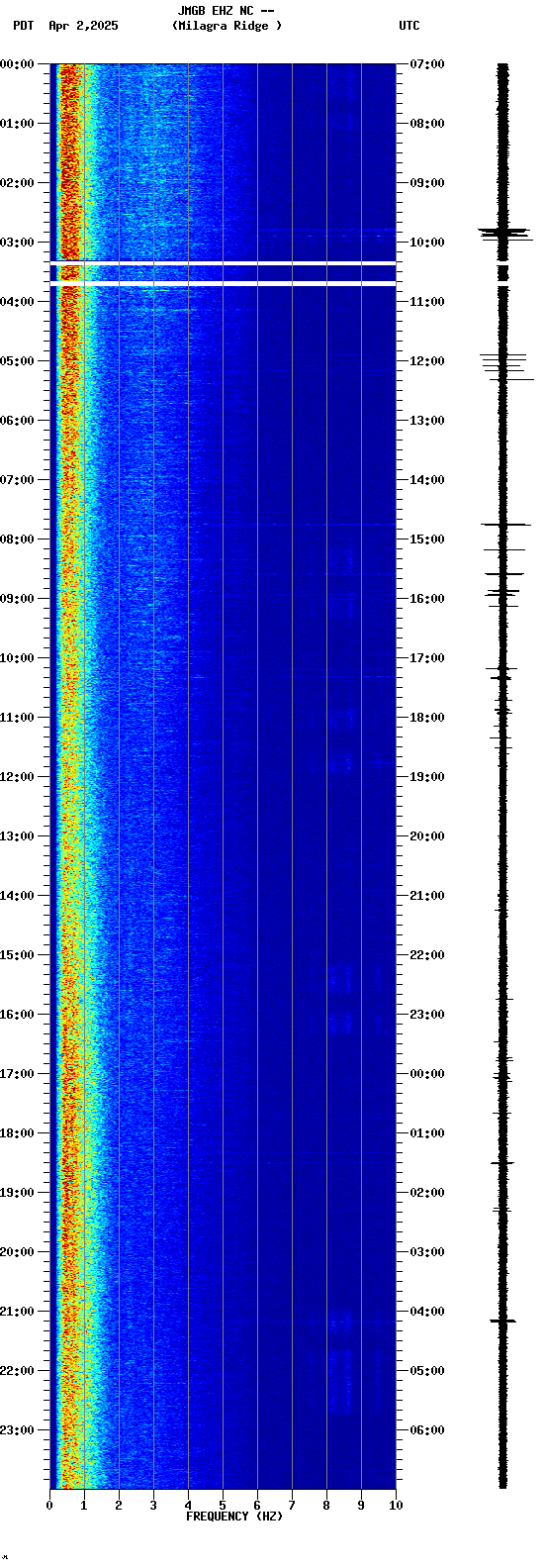This screenshot has height=1568, width=546.
Task: Click the 1 Hz frequency tick label
Action: [x=84, y=1506]
